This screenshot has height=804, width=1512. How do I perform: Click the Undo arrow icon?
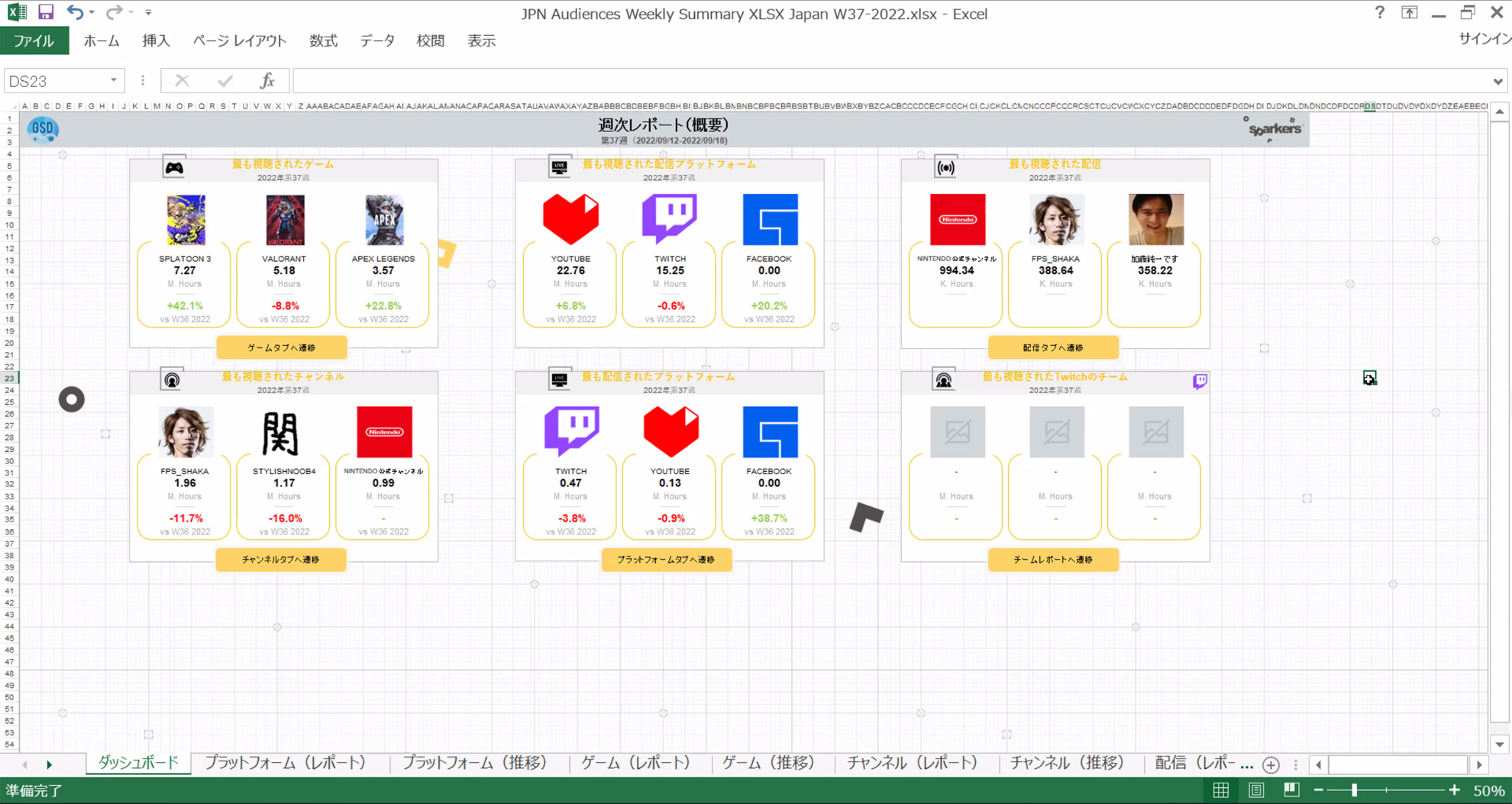(x=74, y=12)
